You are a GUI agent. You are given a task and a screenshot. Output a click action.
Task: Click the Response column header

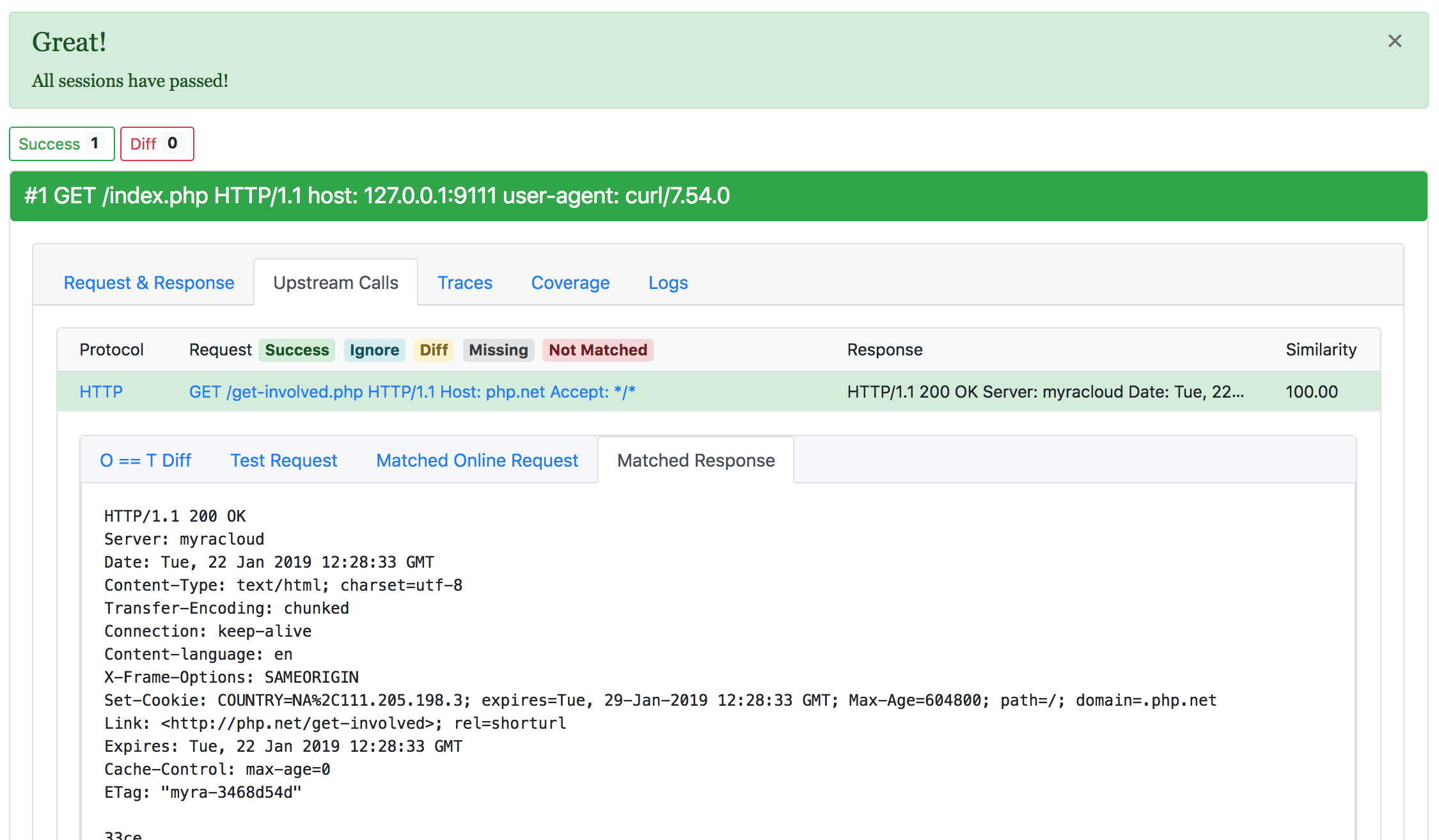click(x=885, y=349)
